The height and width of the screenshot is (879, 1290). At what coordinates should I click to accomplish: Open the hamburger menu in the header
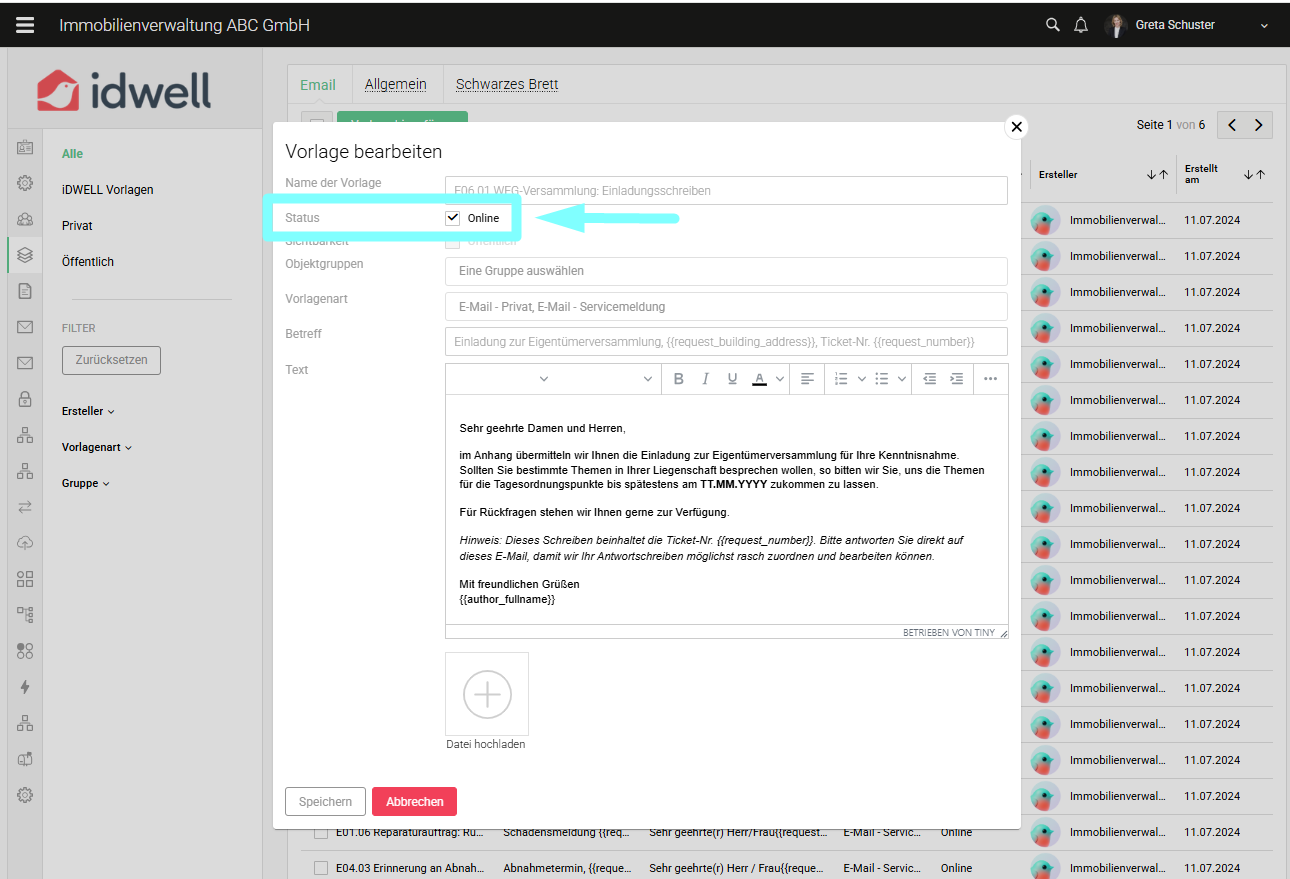(25, 25)
